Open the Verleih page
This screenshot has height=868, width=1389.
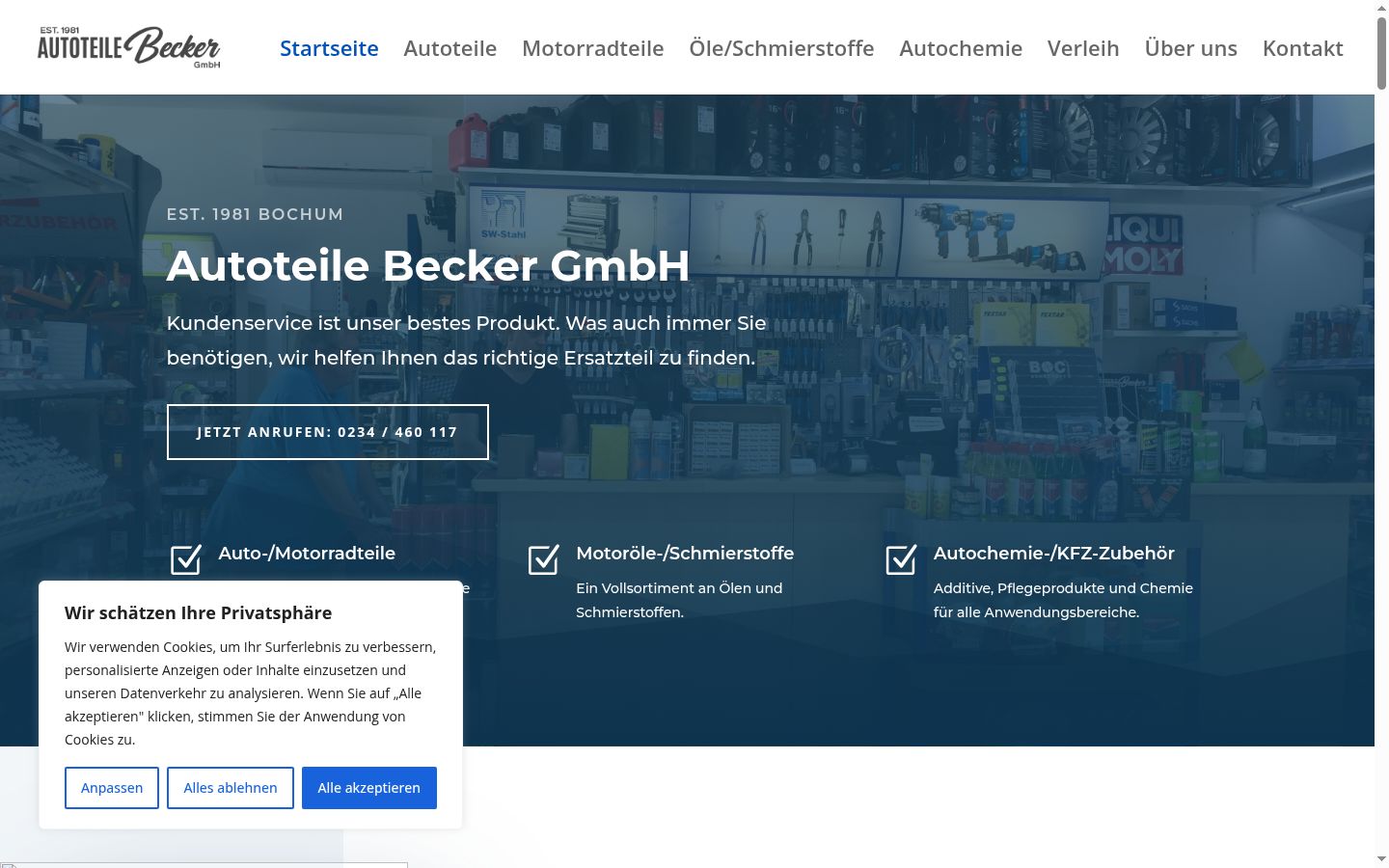tap(1083, 48)
